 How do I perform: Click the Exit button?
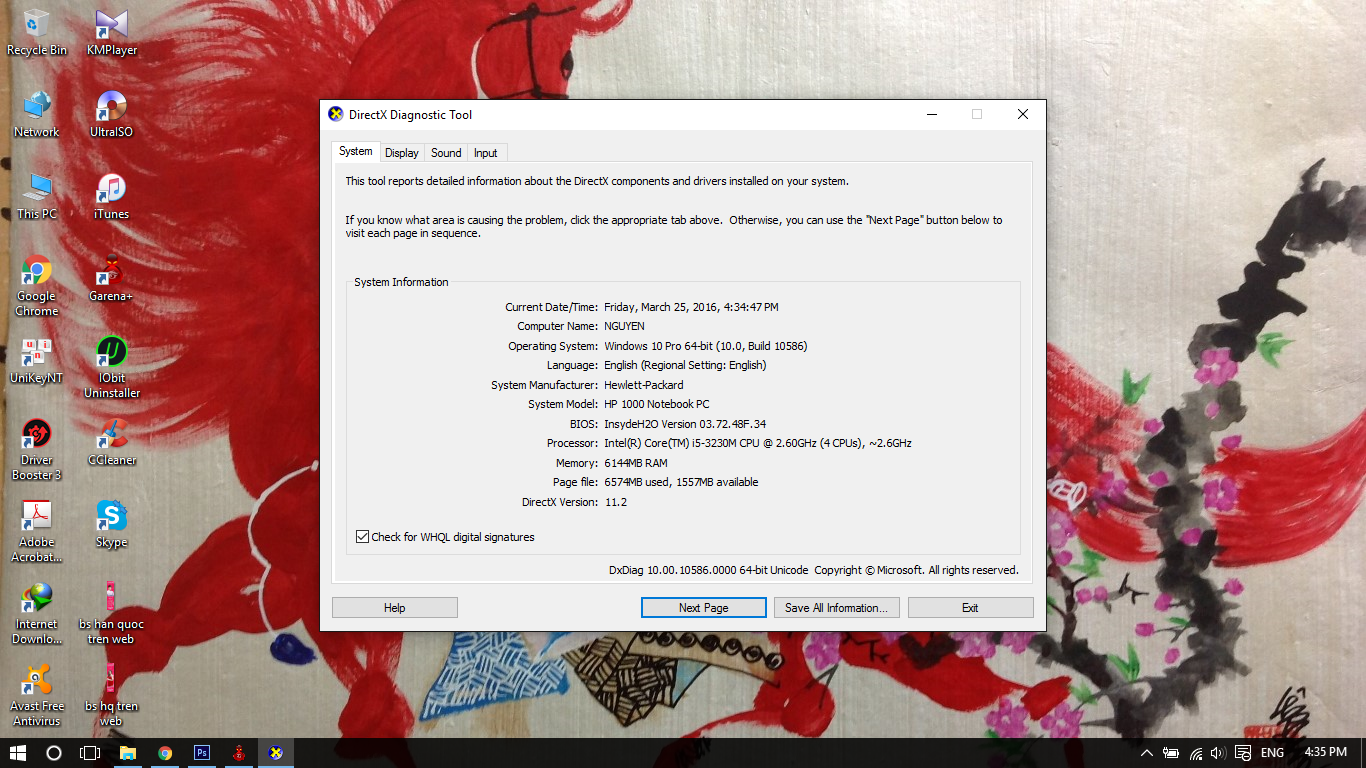(970, 608)
